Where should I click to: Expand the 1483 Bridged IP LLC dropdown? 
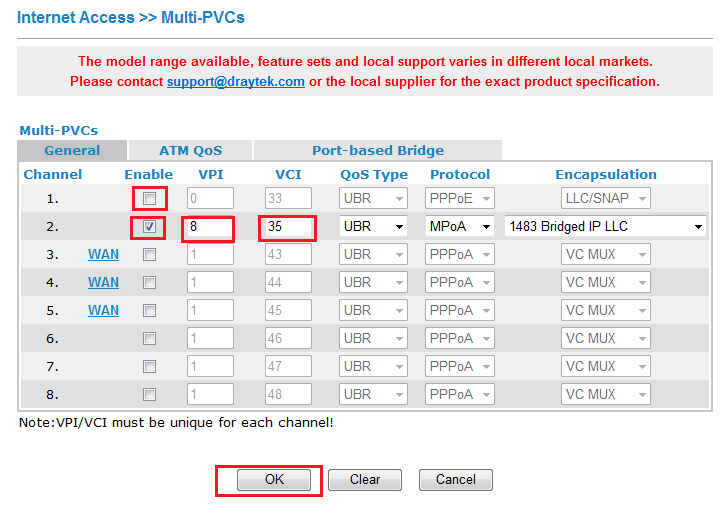pyautogui.click(x=605, y=227)
